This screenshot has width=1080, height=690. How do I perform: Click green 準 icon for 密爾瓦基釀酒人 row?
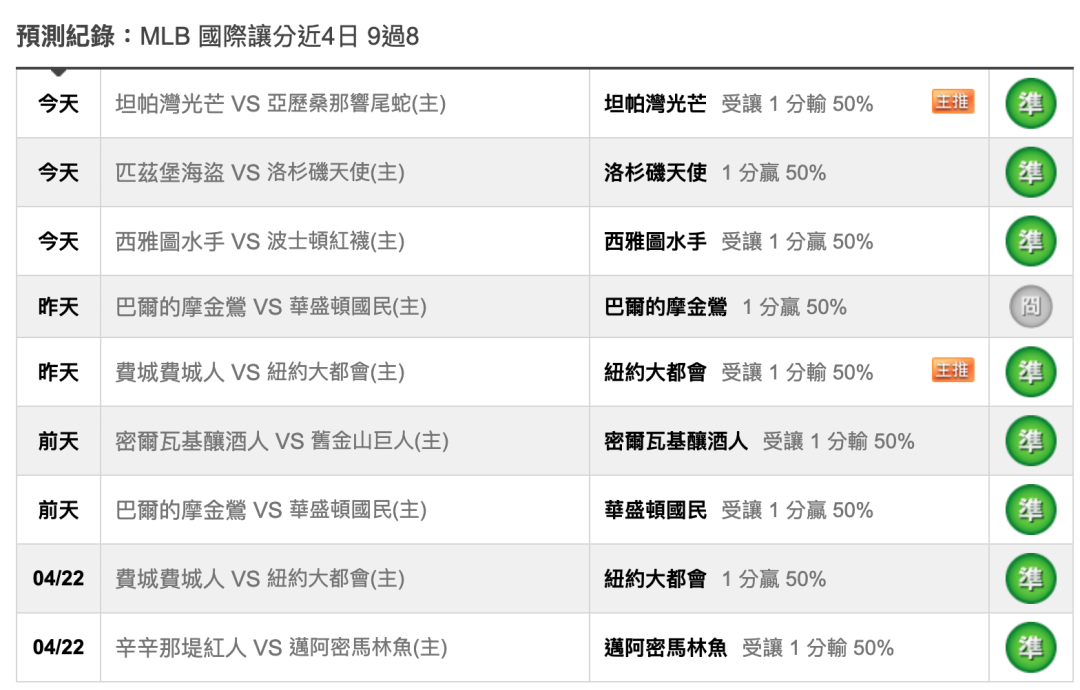[1030, 441]
